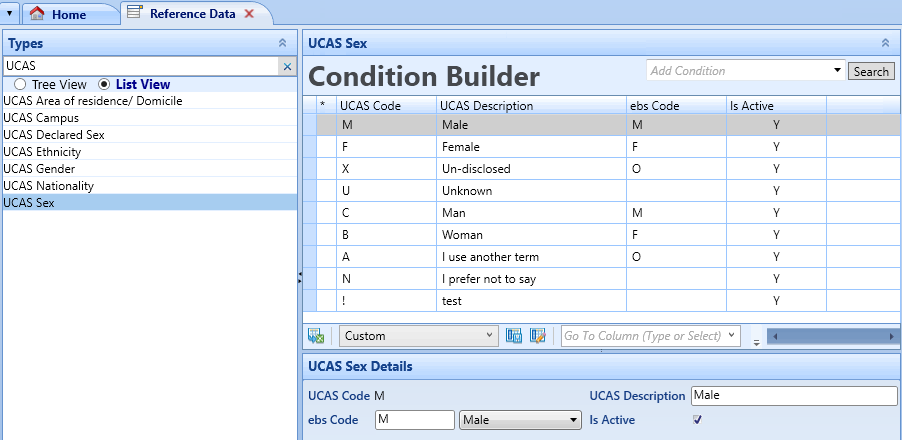This screenshot has width=902, height=440.
Task: Open the Go To Column dropdown
Action: tap(731, 335)
